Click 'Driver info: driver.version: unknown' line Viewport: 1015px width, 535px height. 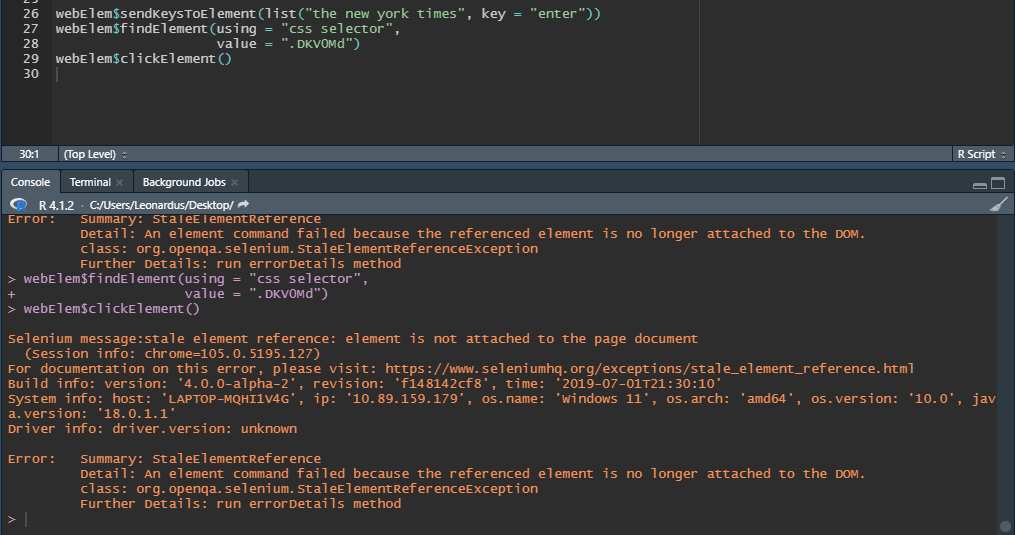tap(152, 429)
